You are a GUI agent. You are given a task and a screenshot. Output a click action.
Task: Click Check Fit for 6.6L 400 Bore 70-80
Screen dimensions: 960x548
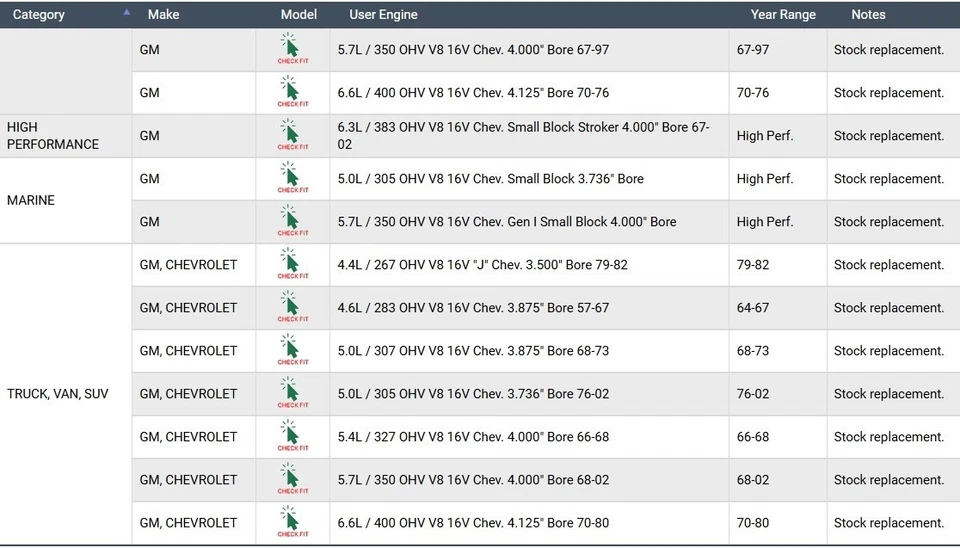click(292, 522)
